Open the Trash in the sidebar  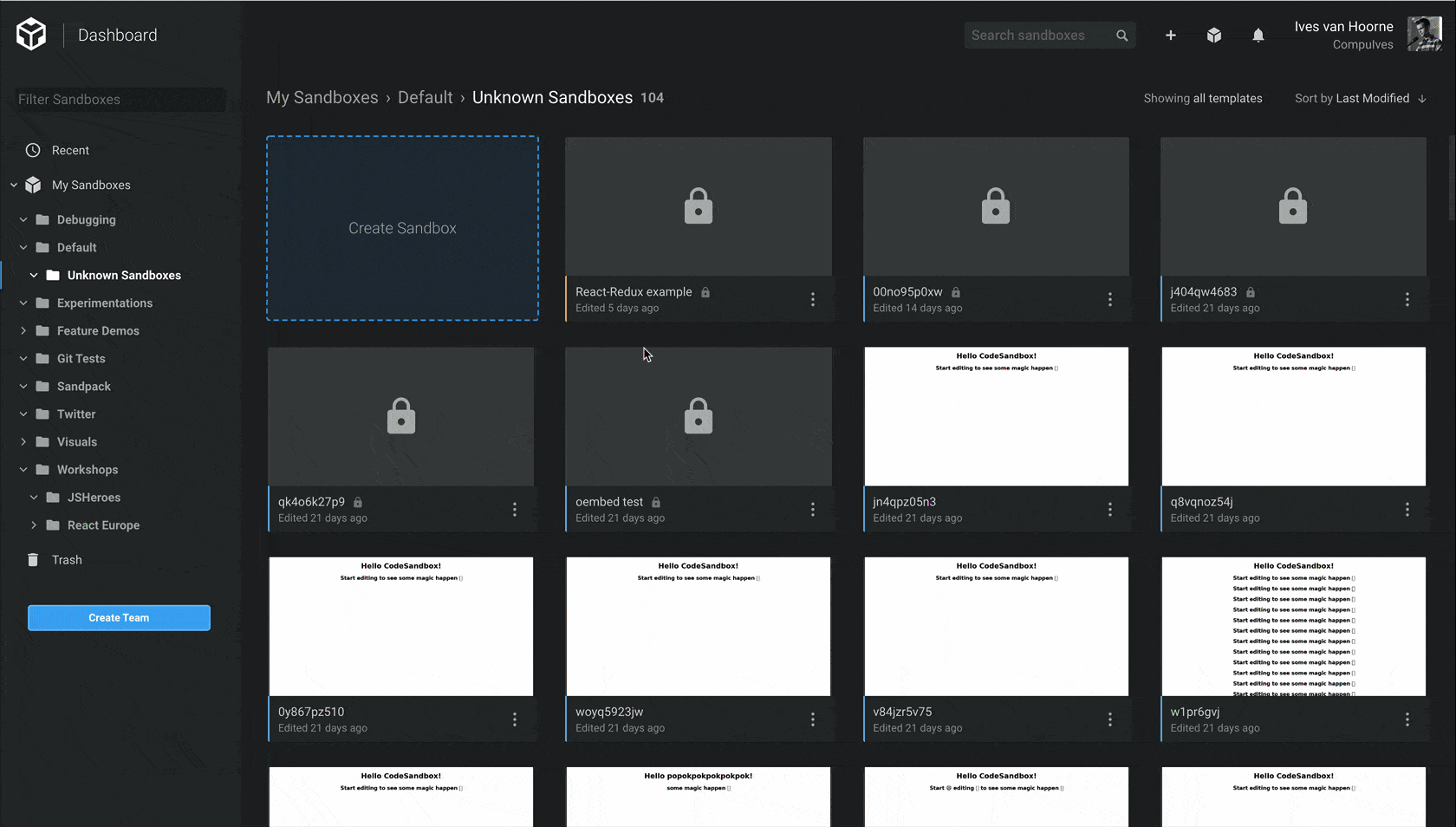(65, 559)
